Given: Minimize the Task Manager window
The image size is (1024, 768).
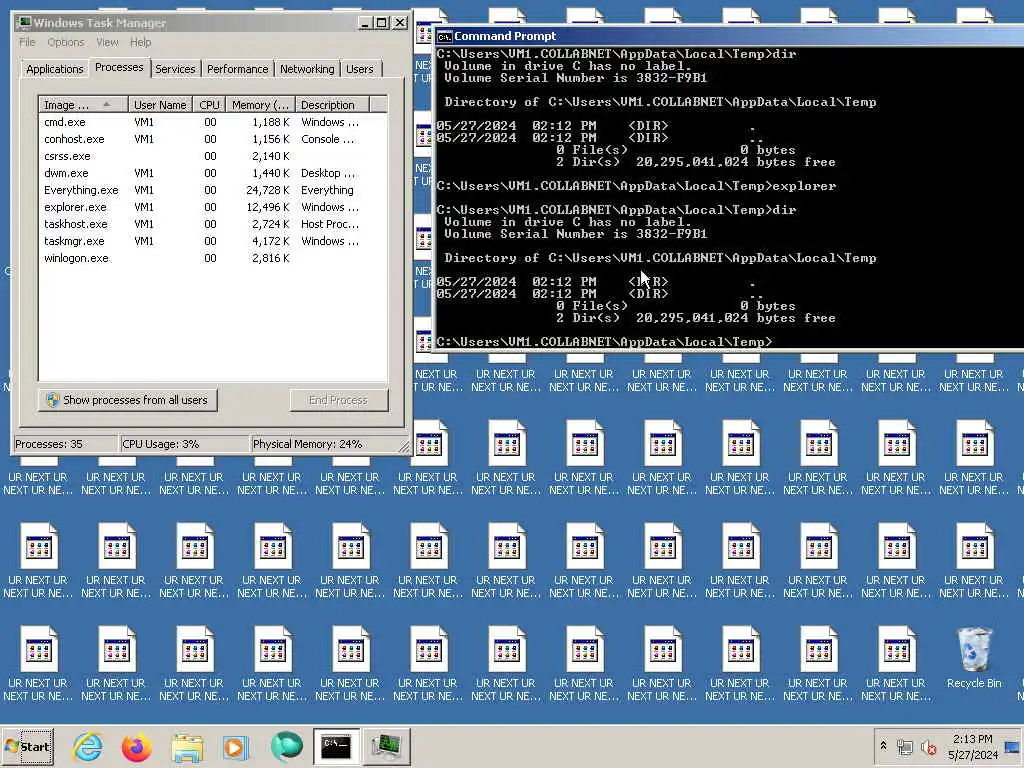Looking at the screenshot, I should pos(364,23).
